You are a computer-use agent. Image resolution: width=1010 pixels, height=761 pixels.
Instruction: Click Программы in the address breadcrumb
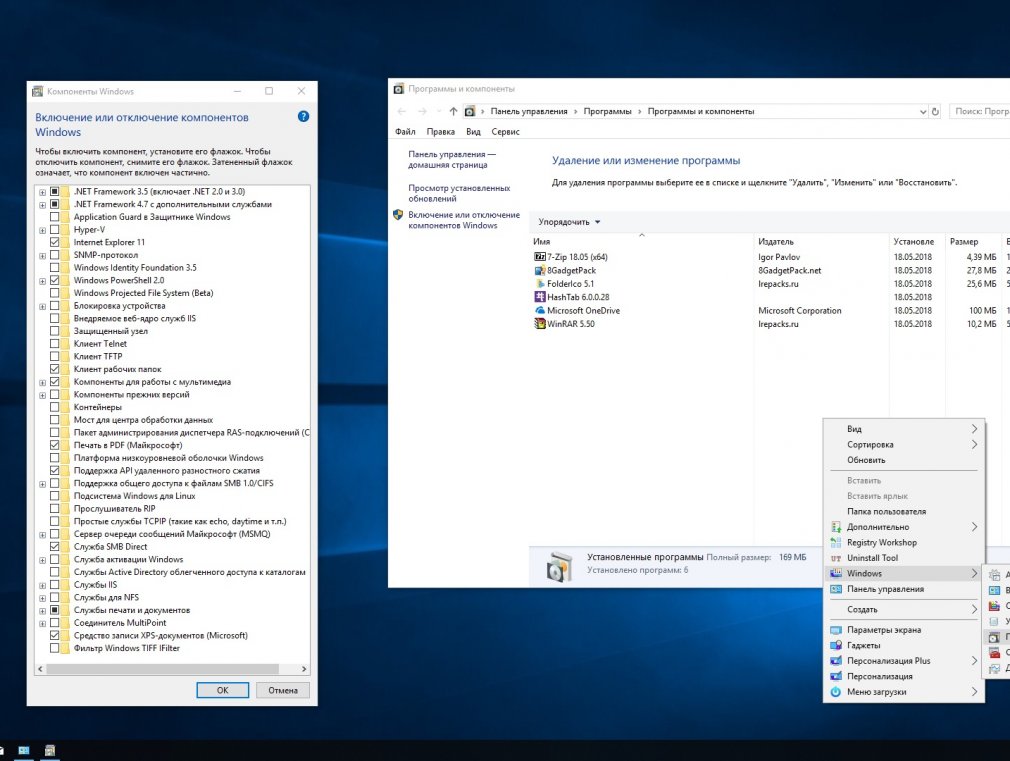tap(607, 111)
